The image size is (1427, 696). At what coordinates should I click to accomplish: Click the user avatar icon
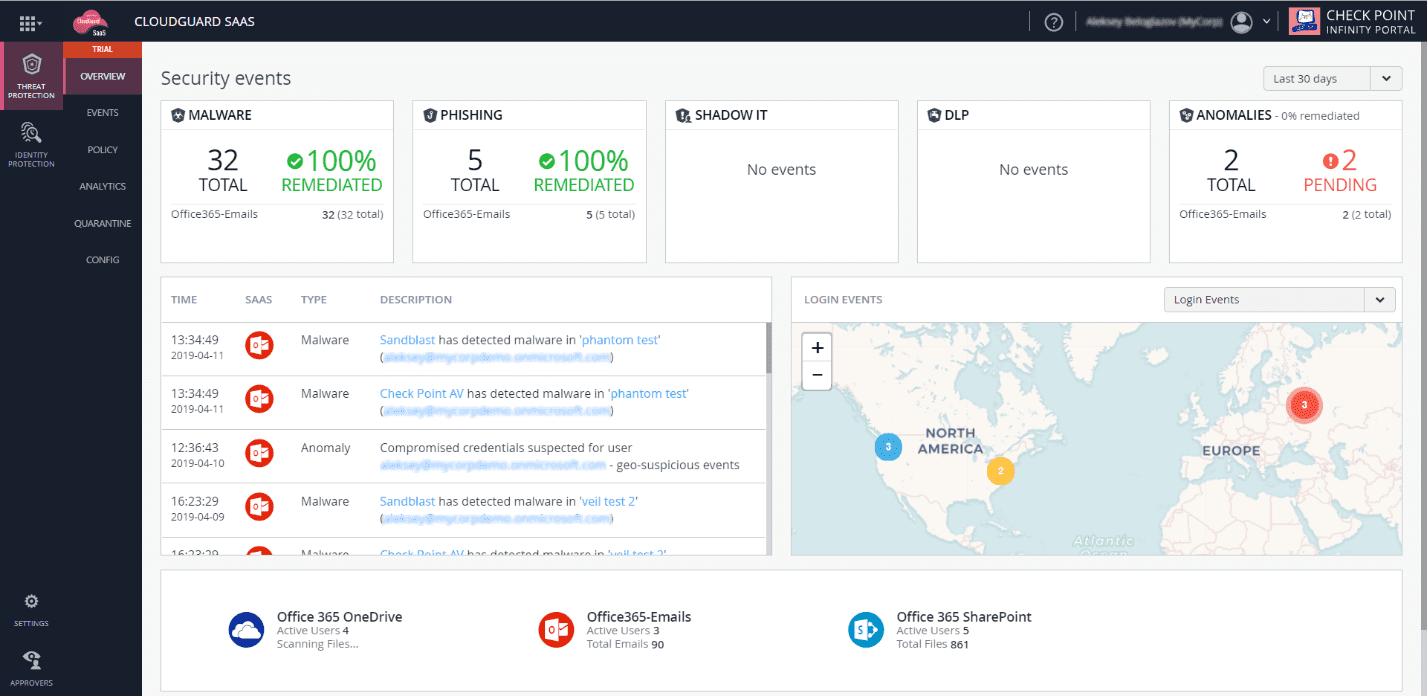tap(1242, 22)
